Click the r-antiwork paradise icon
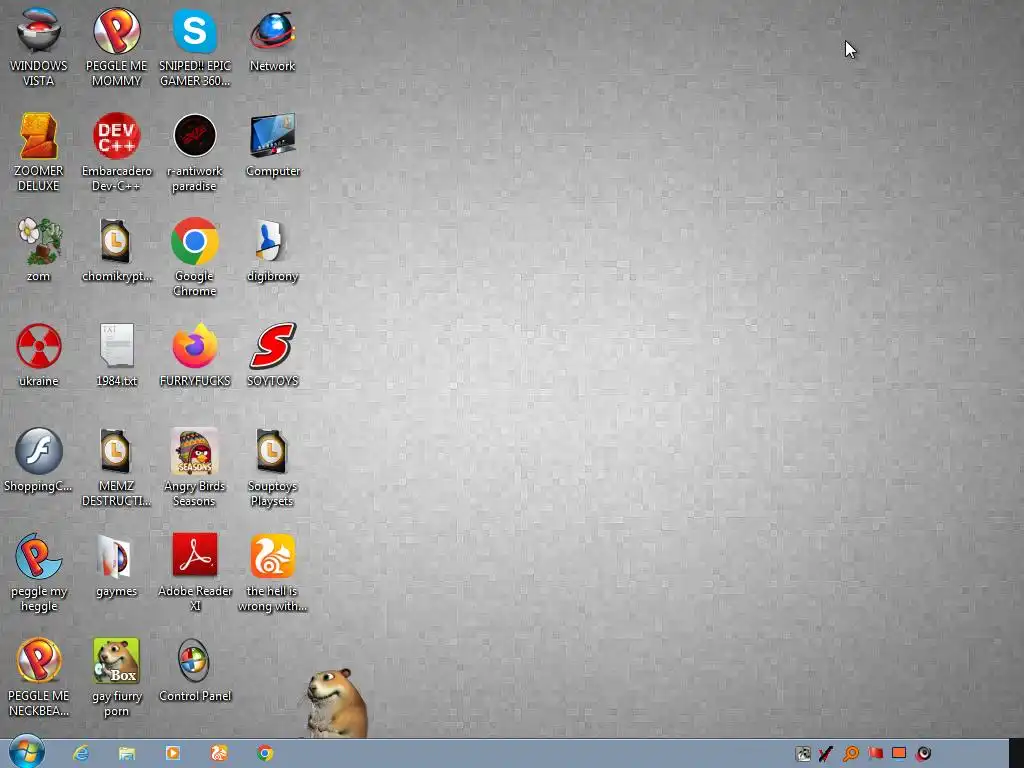Screen dimensions: 1024x768 [x=195, y=152]
